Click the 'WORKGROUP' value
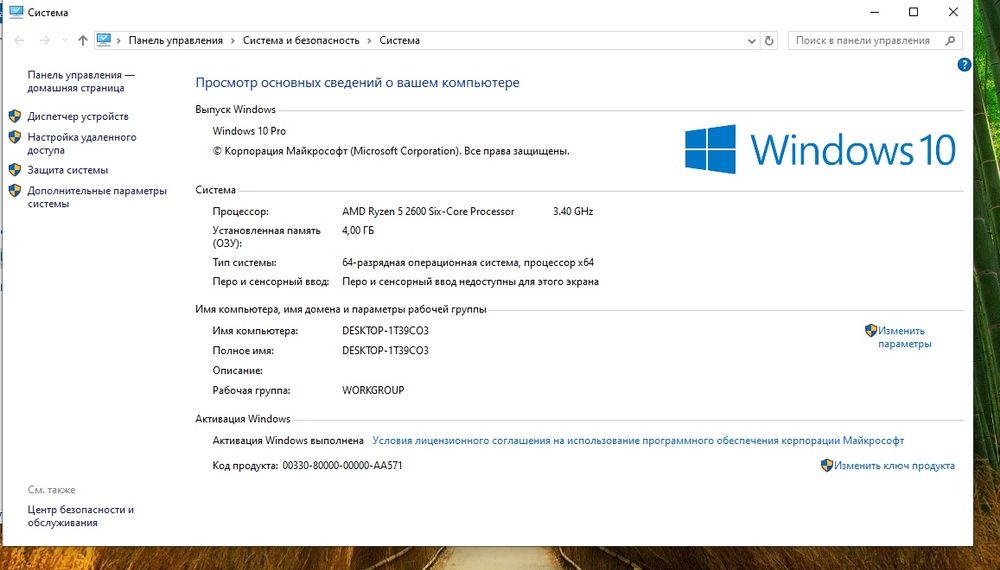Image resolution: width=1000 pixels, height=570 pixels. click(x=373, y=390)
